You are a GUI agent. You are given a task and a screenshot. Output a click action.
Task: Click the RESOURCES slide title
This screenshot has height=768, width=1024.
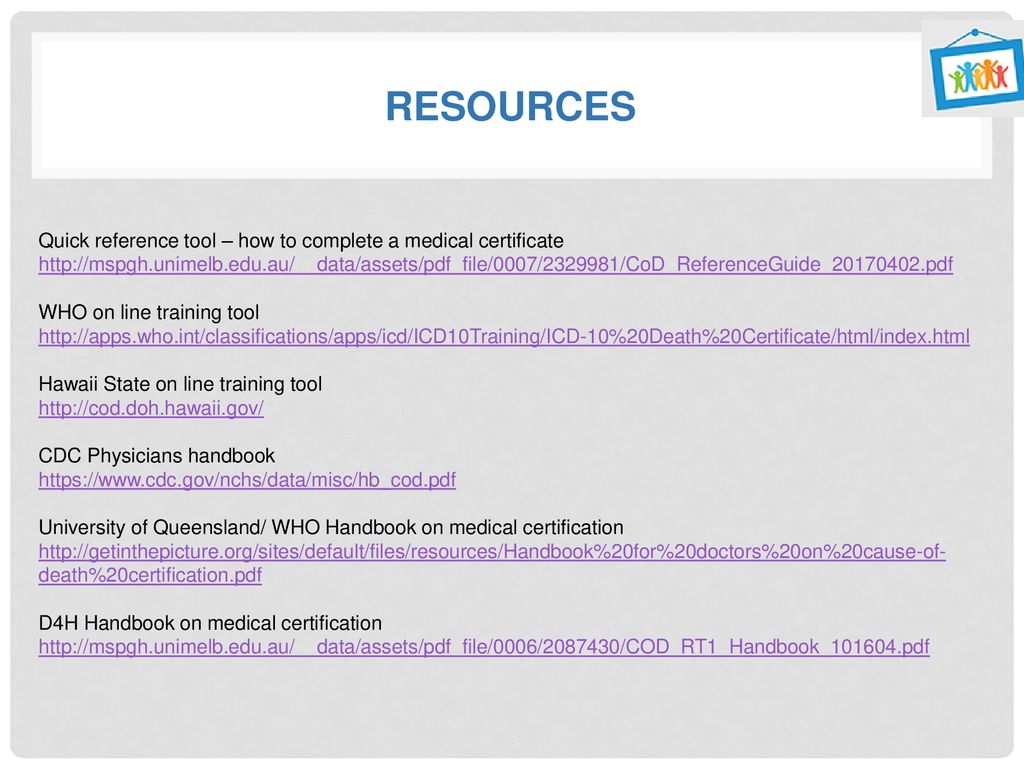[x=510, y=106]
